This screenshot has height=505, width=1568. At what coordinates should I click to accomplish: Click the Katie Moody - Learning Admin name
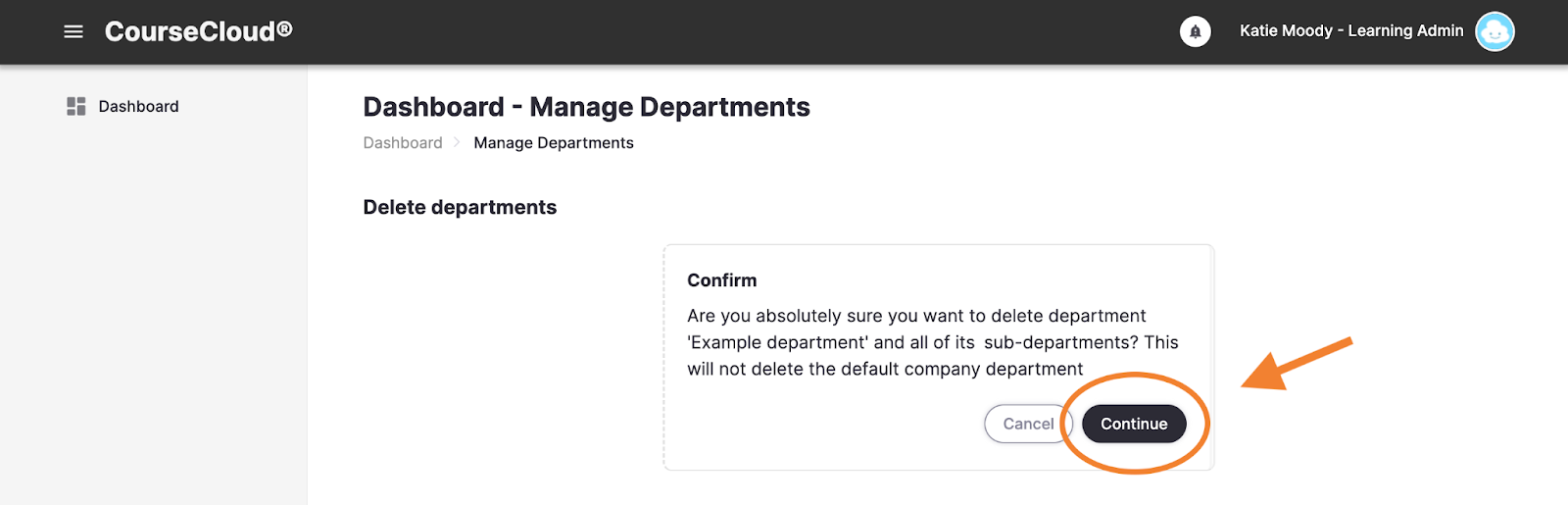(1351, 31)
